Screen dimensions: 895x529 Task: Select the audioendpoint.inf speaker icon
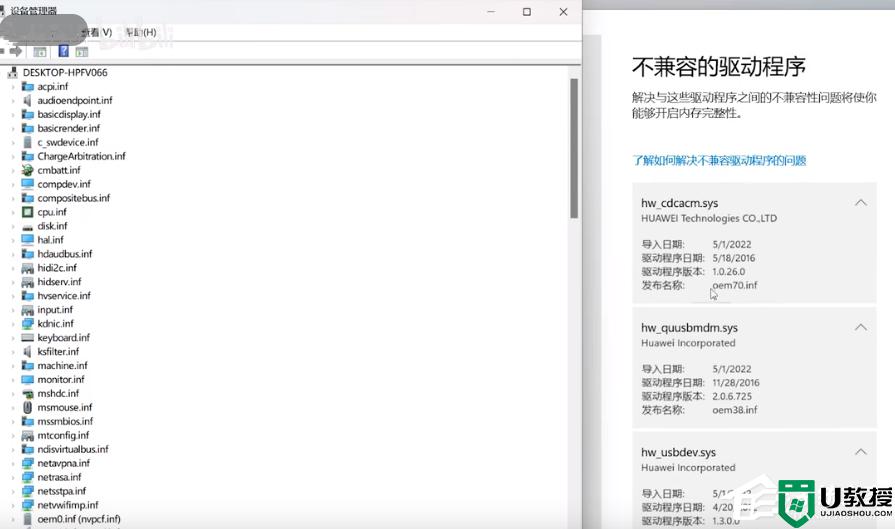28,101
